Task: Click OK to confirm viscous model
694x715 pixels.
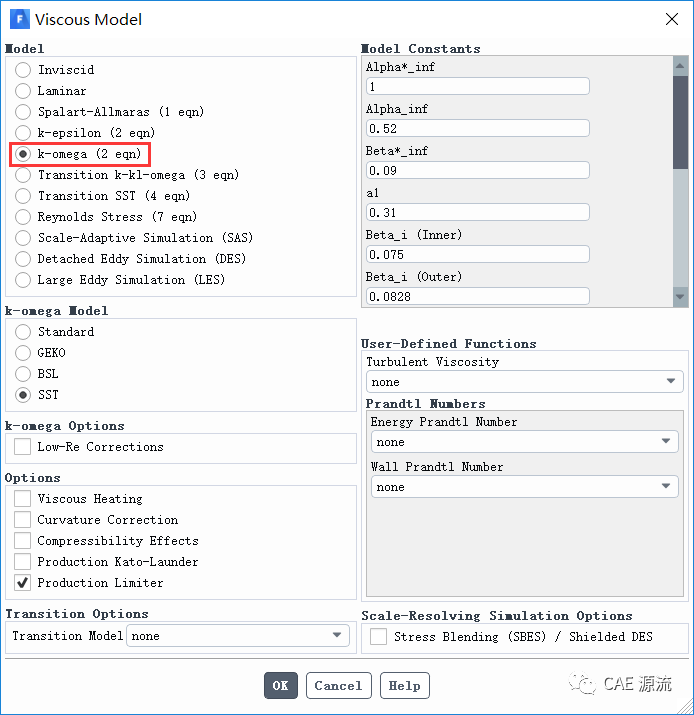Action: click(280, 686)
